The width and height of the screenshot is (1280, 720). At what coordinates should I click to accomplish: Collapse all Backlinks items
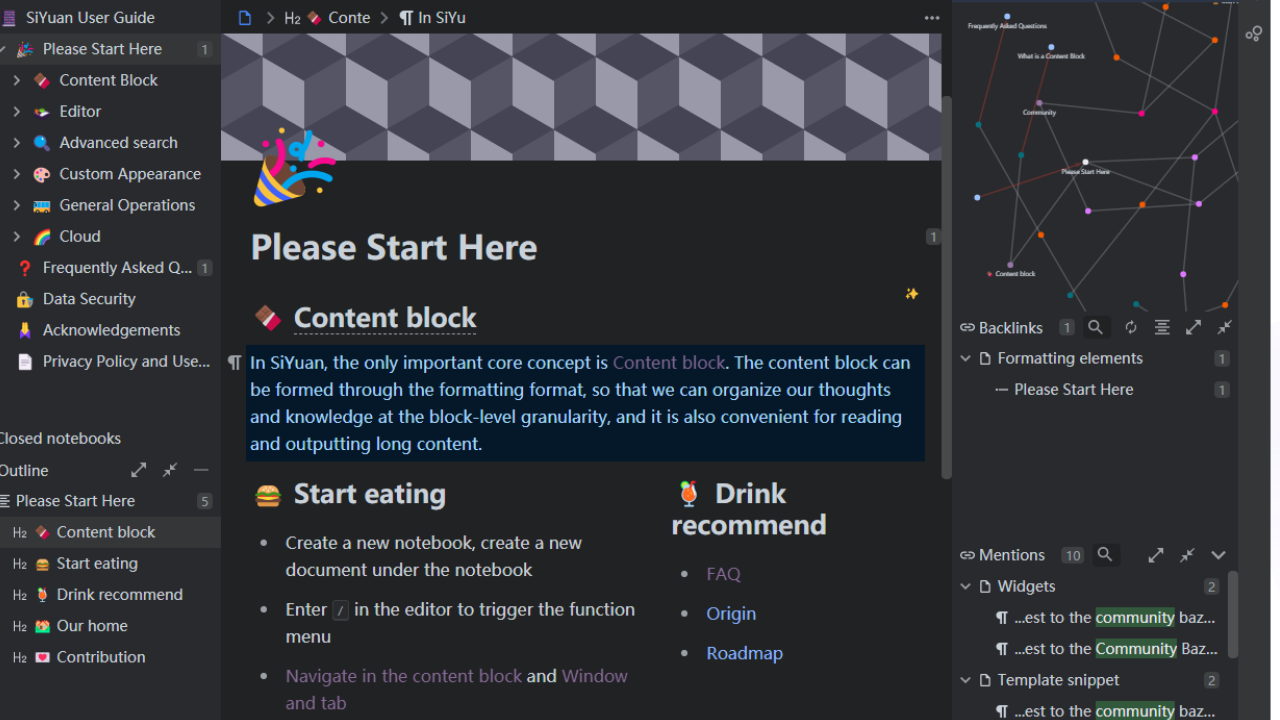coord(1225,327)
